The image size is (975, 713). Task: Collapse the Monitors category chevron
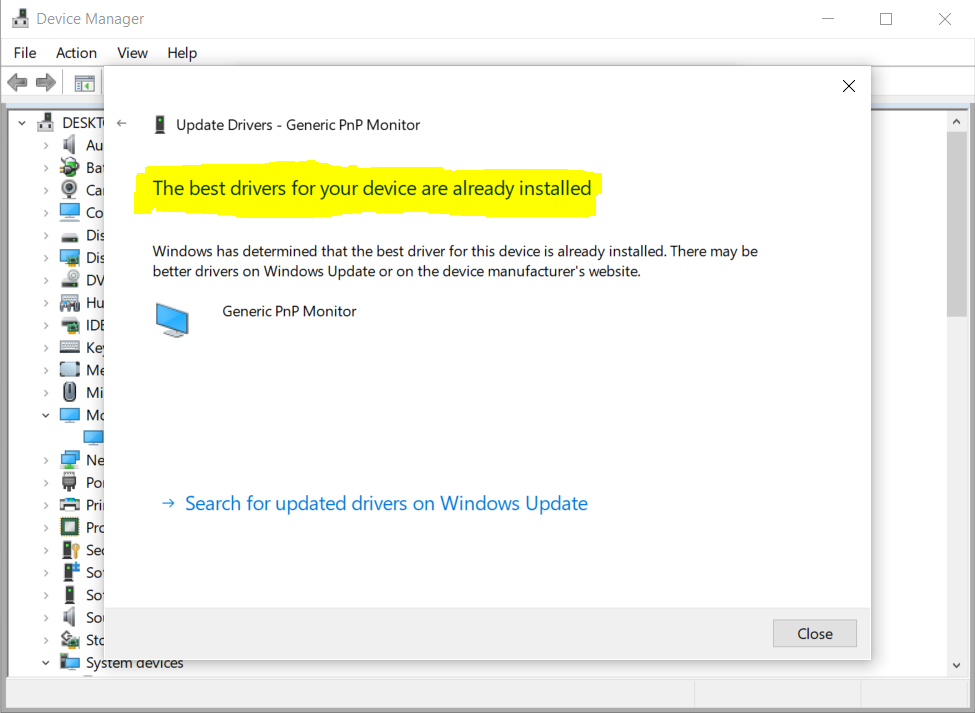45,414
